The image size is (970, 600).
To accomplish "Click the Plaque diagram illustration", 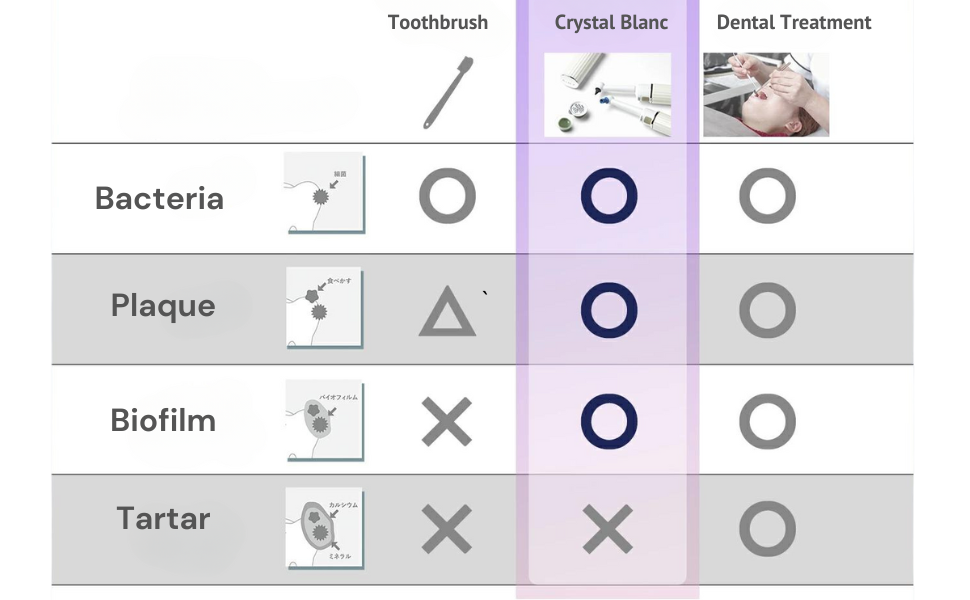I will [x=324, y=307].
